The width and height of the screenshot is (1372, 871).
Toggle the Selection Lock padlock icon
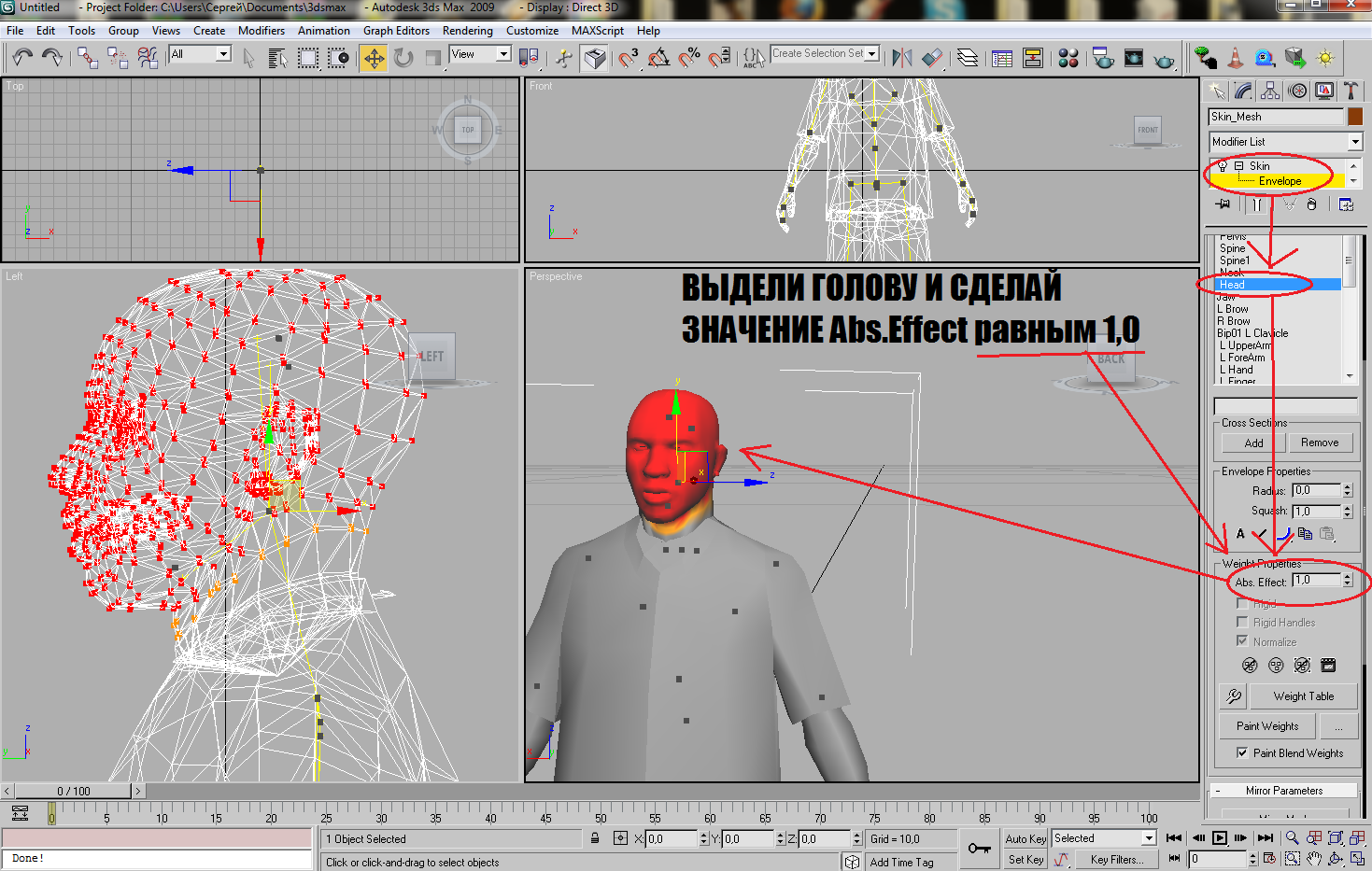[x=595, y=838]
